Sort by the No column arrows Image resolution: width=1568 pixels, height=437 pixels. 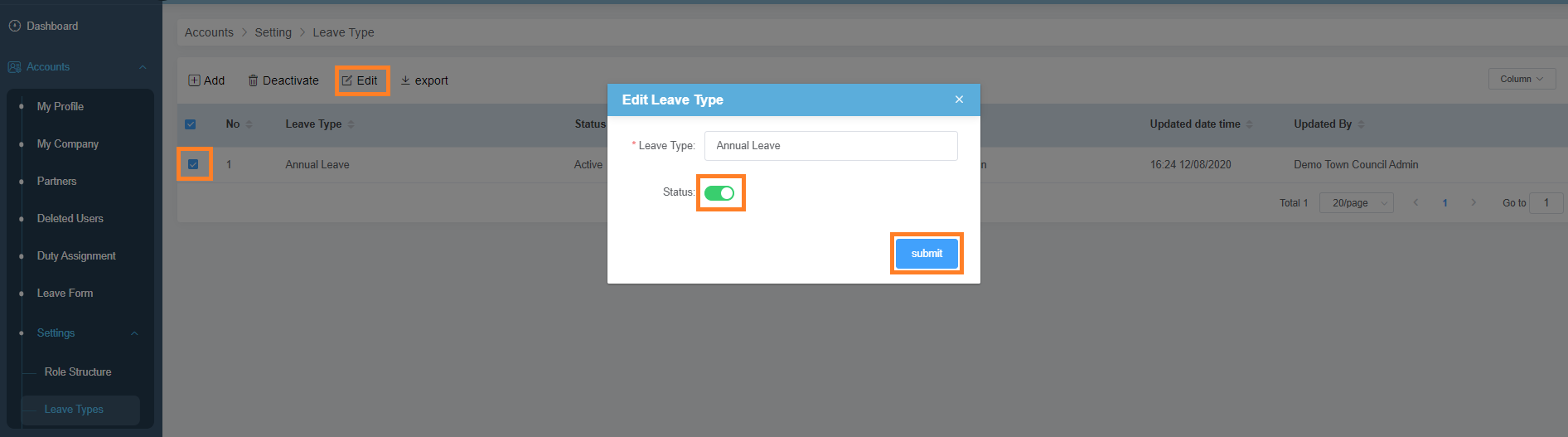click(249, 124)
